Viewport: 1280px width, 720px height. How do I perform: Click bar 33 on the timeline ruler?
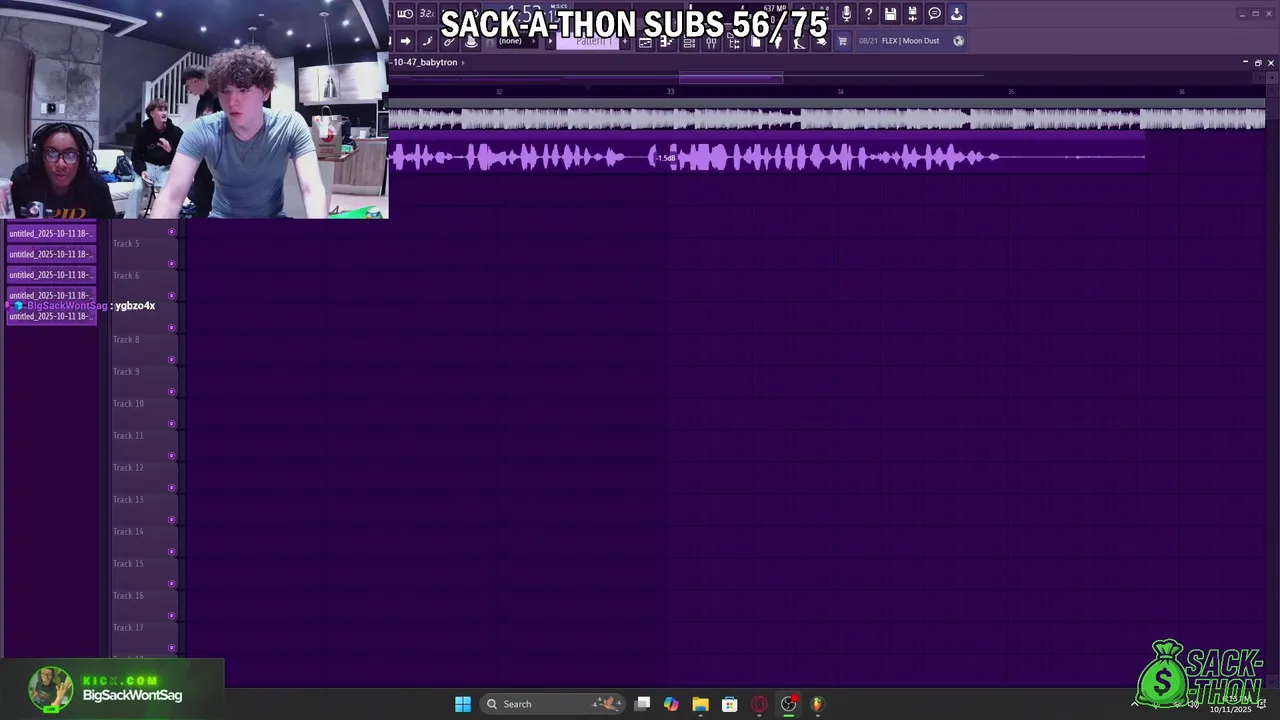(x=670, y=91)
